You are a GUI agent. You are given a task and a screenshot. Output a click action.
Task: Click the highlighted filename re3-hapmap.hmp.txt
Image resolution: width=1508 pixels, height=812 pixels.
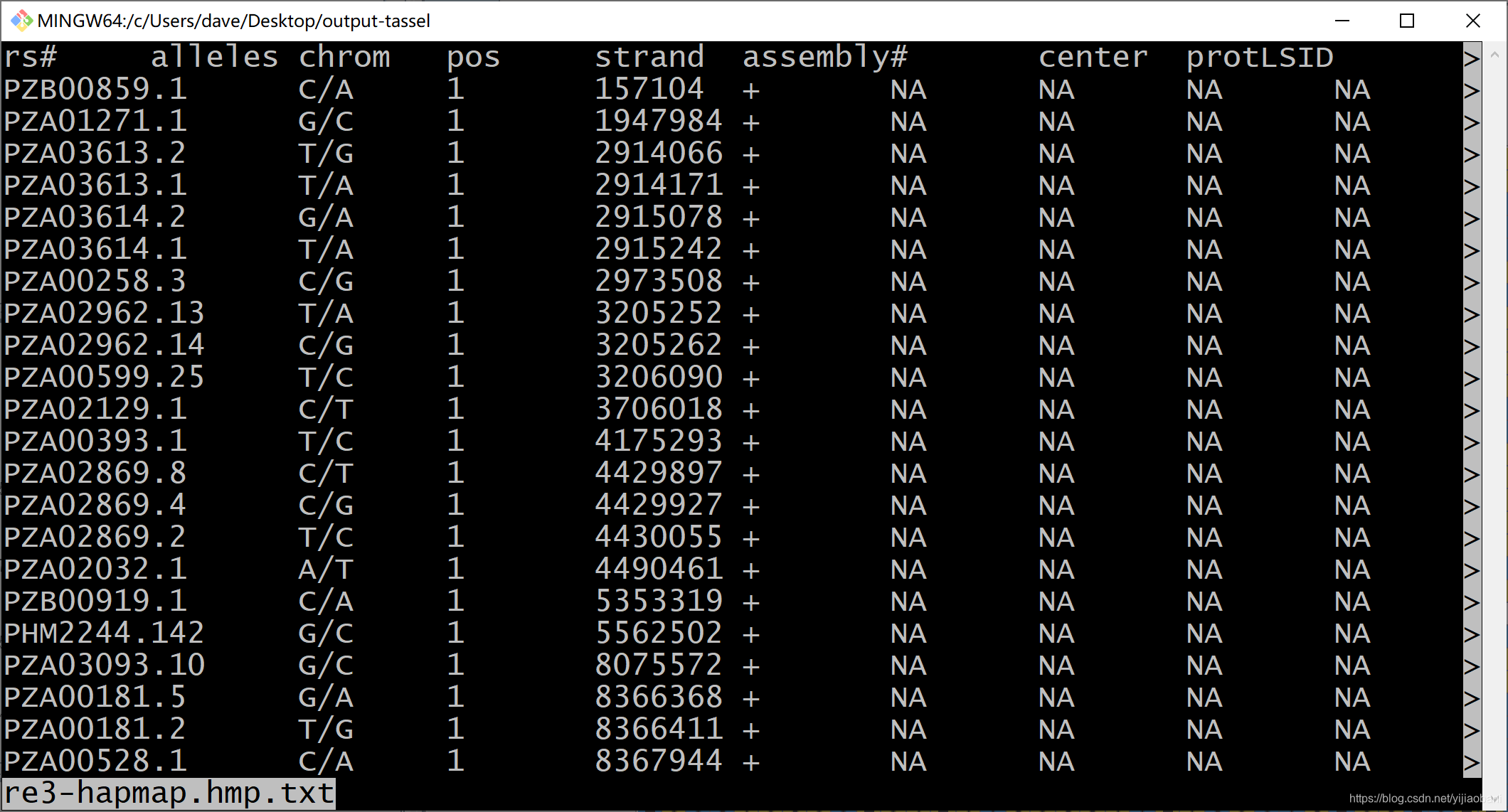pos(169,794)
